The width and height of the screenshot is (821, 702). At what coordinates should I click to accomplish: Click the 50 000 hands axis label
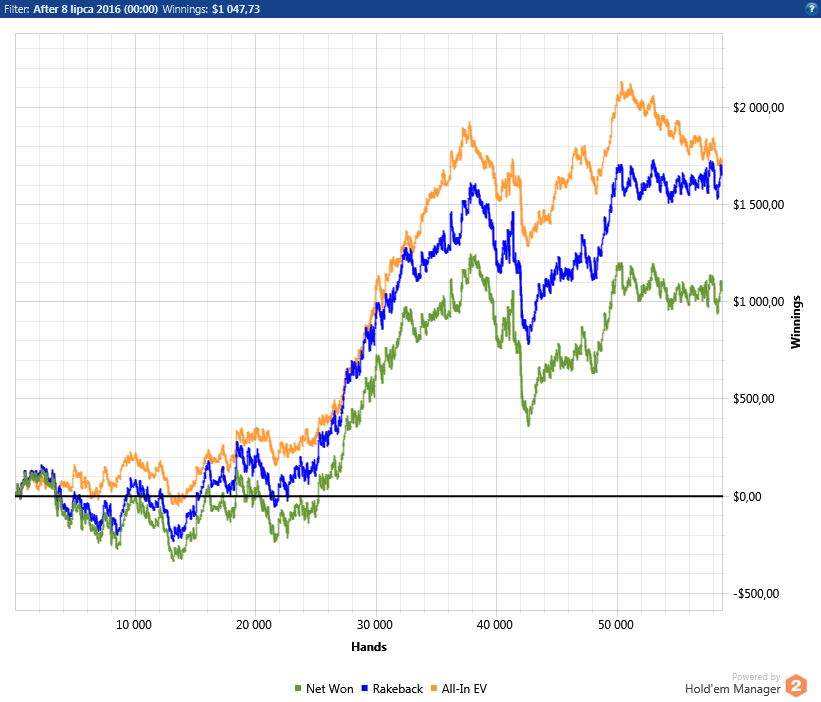(x=616, y=625)
